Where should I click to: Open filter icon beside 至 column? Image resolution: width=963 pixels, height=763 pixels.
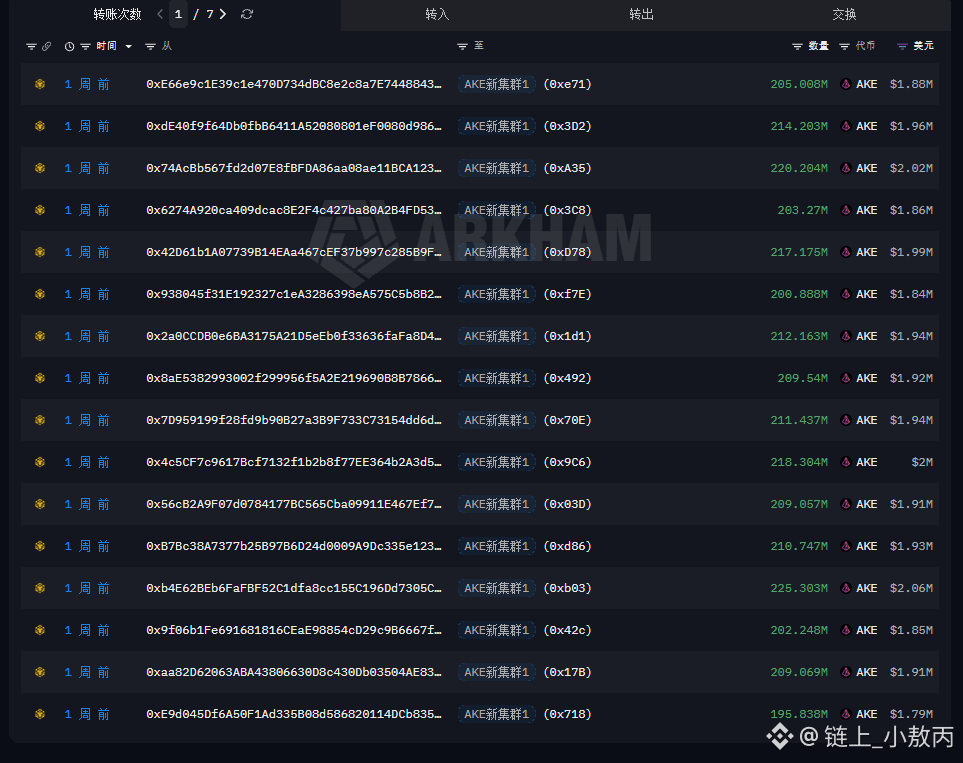(462, 46)
